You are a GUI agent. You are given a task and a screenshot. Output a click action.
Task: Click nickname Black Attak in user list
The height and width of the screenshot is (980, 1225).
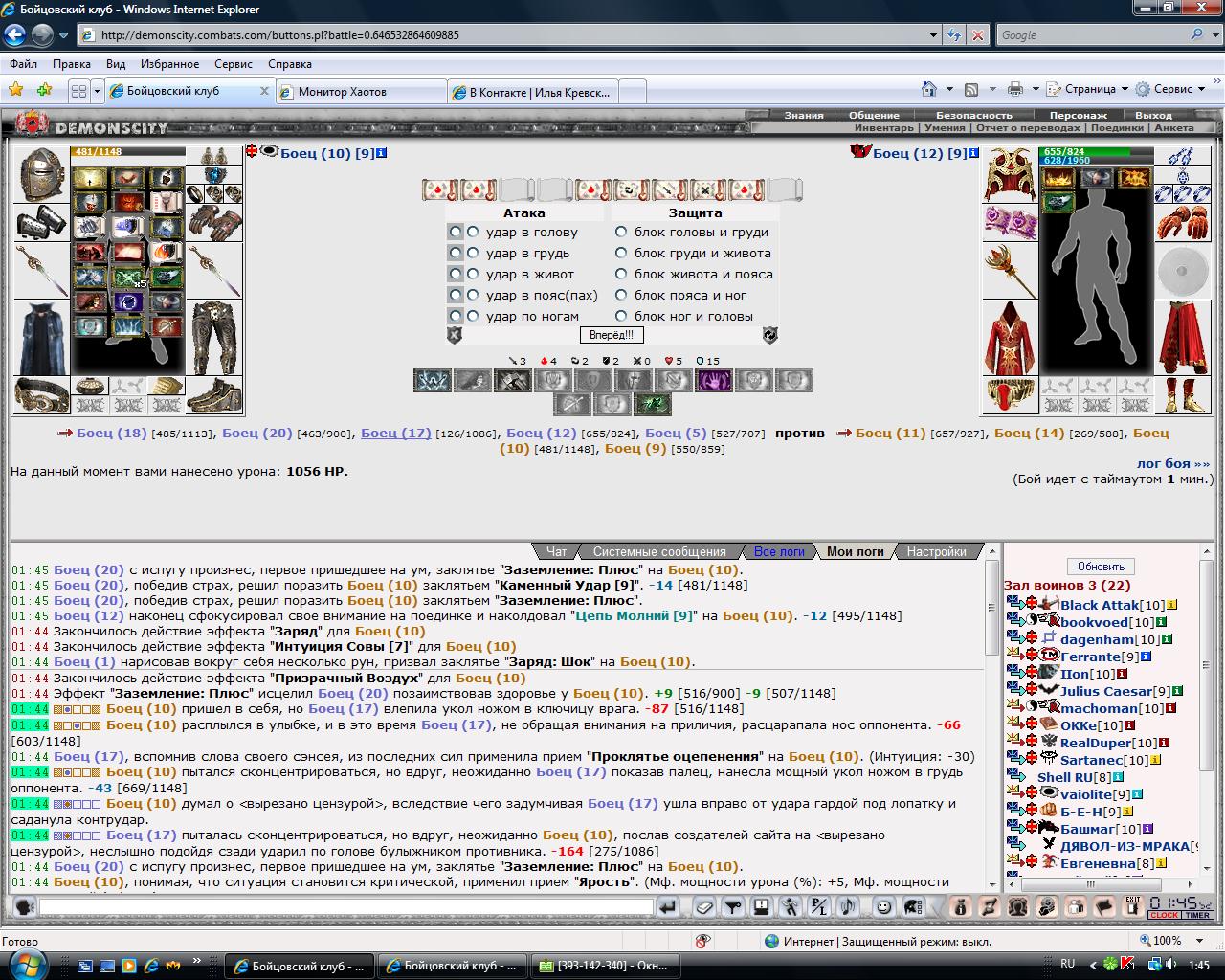[x=1099, y=605]
